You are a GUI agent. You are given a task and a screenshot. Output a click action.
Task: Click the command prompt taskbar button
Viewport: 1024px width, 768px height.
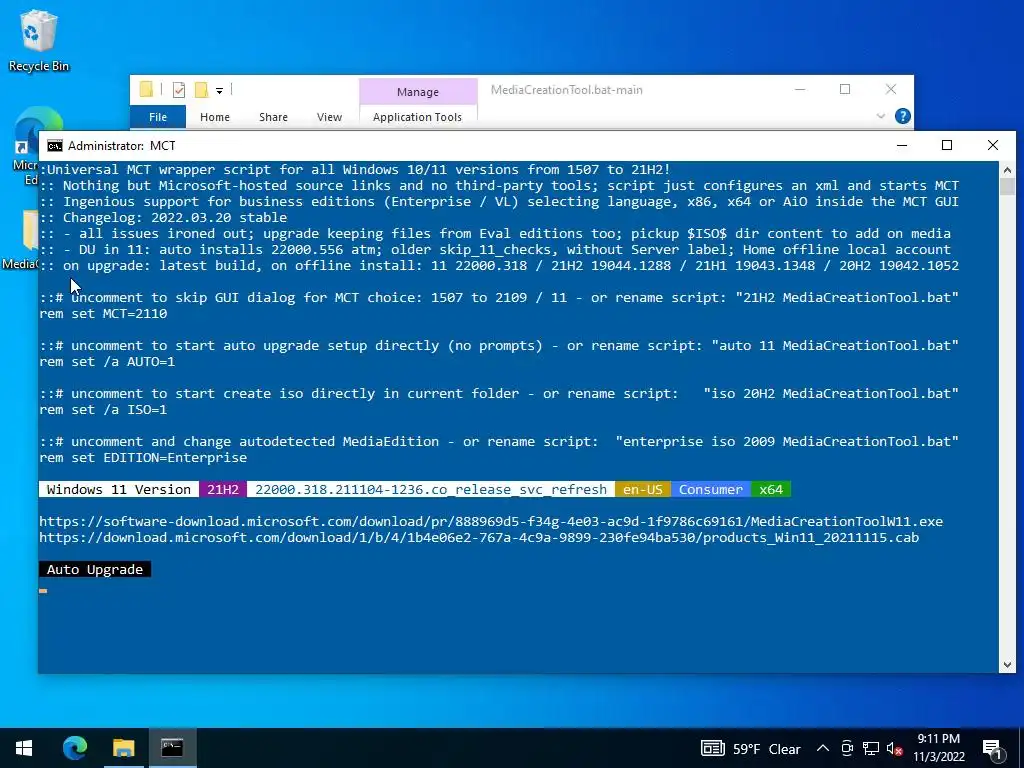pyautogui.click(x=172, y=748)
